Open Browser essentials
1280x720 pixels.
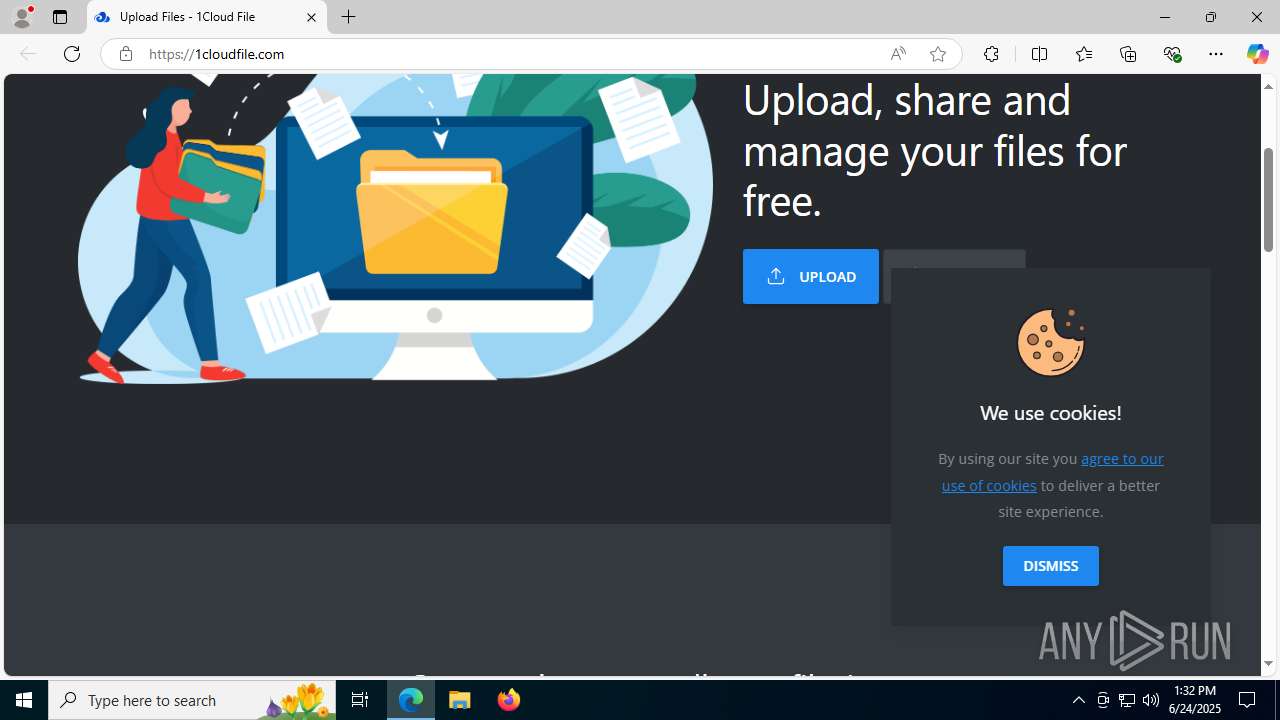pos(1172,54)
